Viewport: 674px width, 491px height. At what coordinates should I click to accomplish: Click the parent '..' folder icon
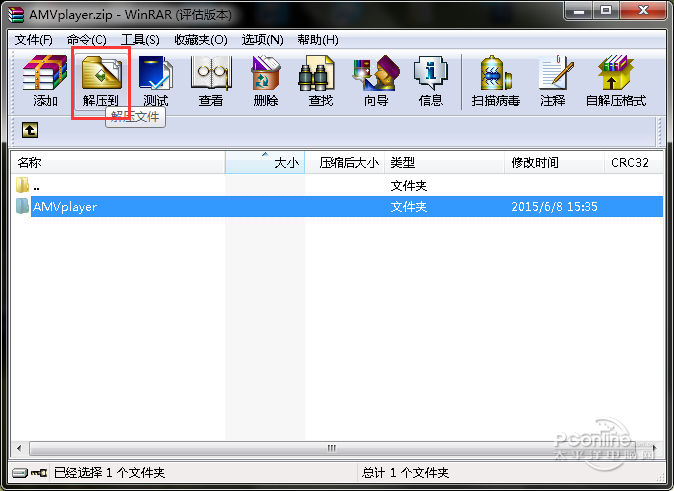click(x=22, y=185)
